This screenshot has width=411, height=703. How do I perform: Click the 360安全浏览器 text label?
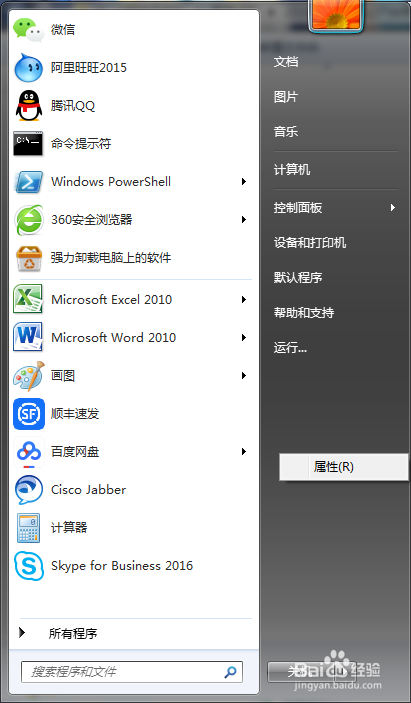point(91,220)
